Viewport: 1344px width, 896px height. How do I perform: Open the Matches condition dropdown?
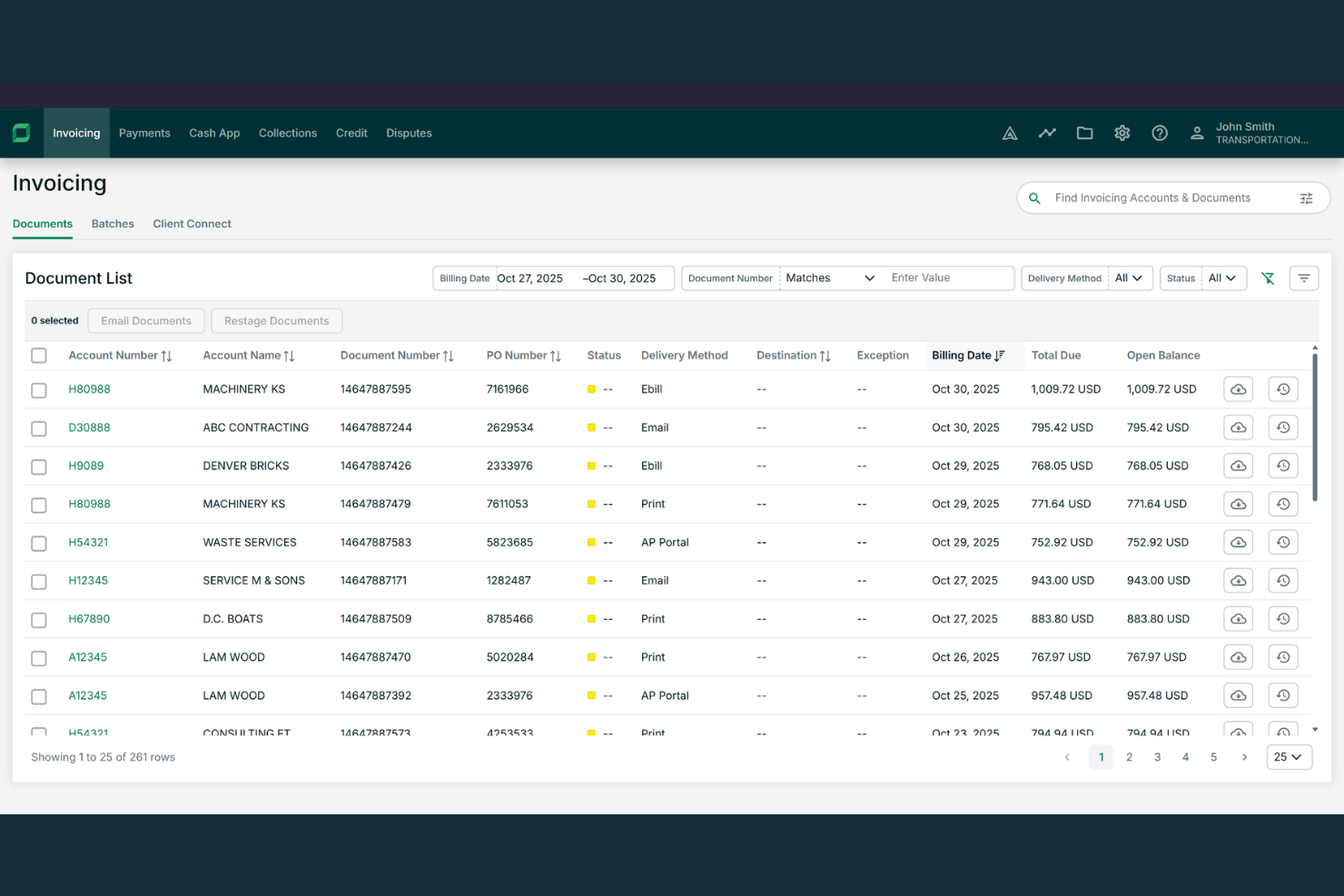tap(831, 278)
